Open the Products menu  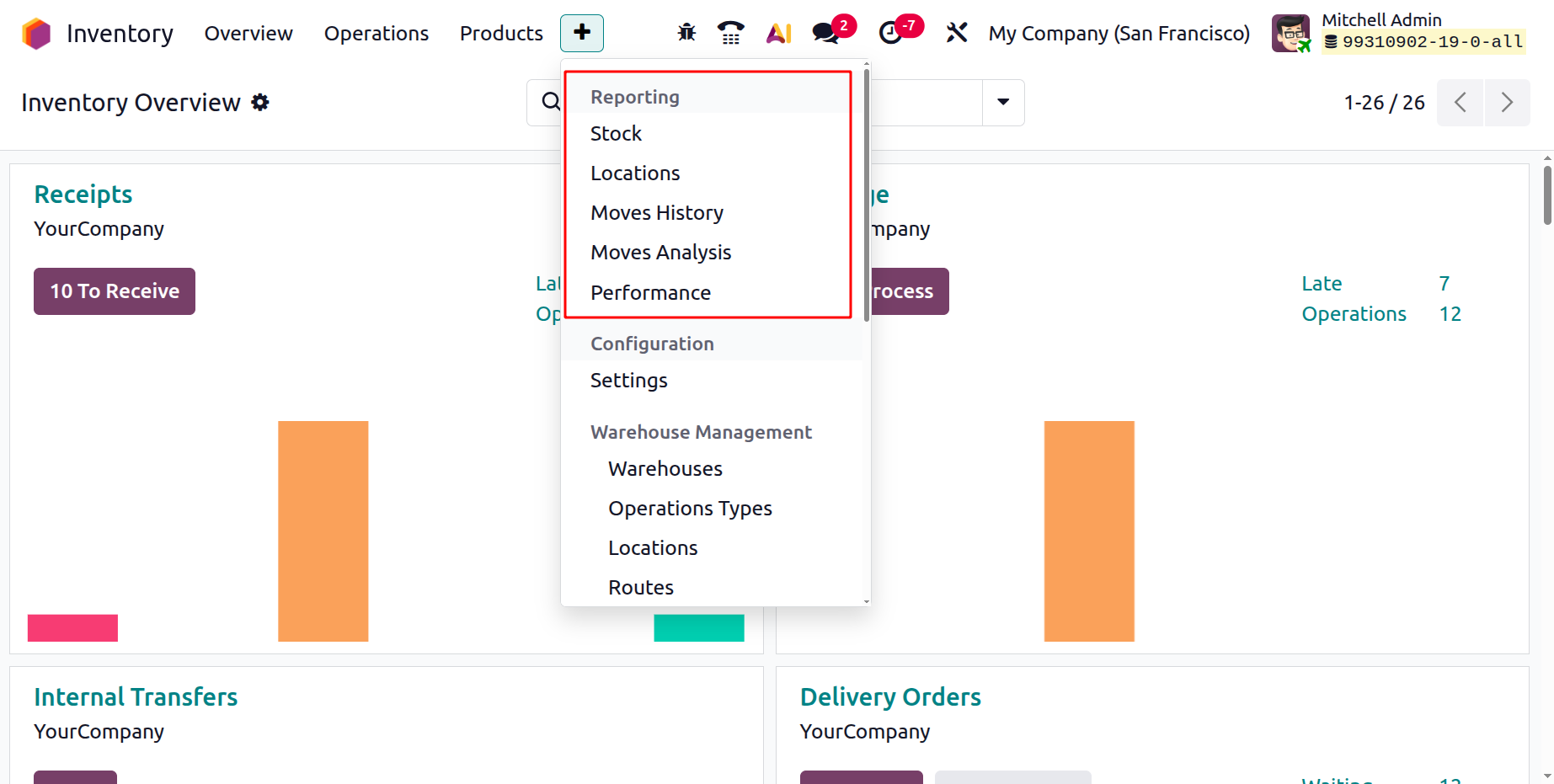click(x=500, y=34)
